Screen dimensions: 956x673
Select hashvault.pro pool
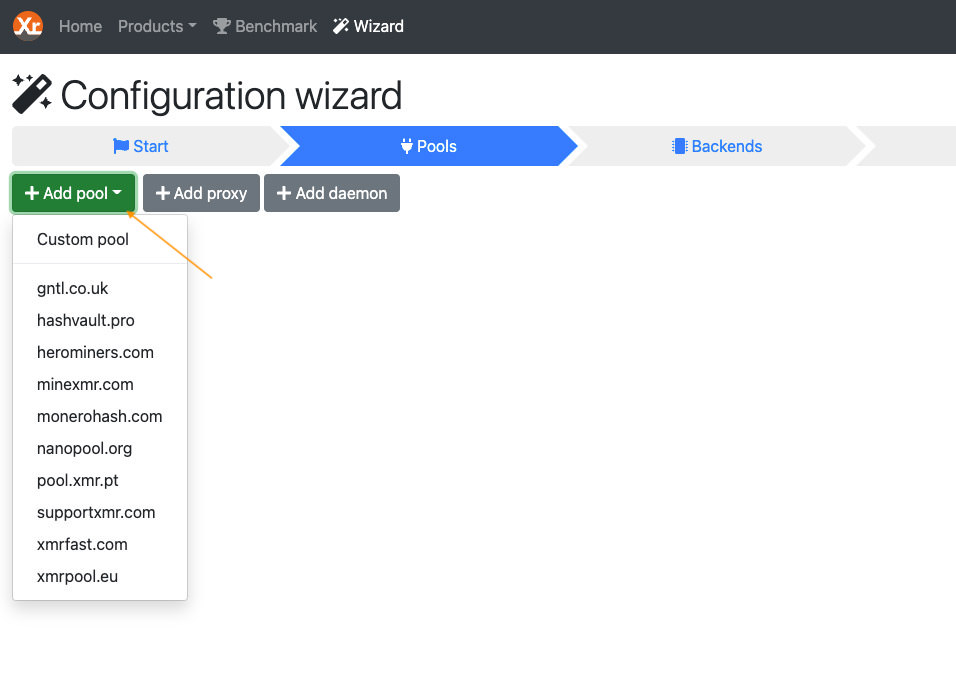pyautogui.click(x=100, y=321)
